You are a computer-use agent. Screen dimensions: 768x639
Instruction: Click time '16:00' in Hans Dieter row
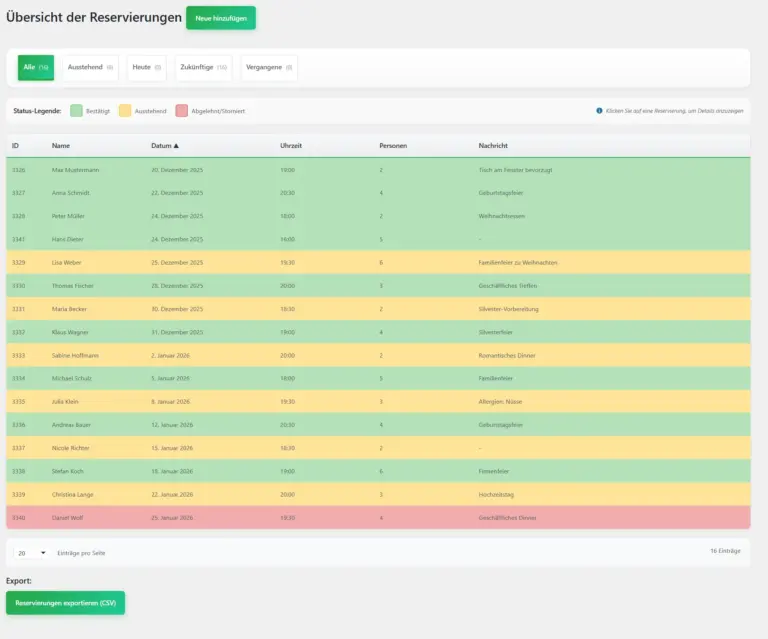click(x=288, y=239)
